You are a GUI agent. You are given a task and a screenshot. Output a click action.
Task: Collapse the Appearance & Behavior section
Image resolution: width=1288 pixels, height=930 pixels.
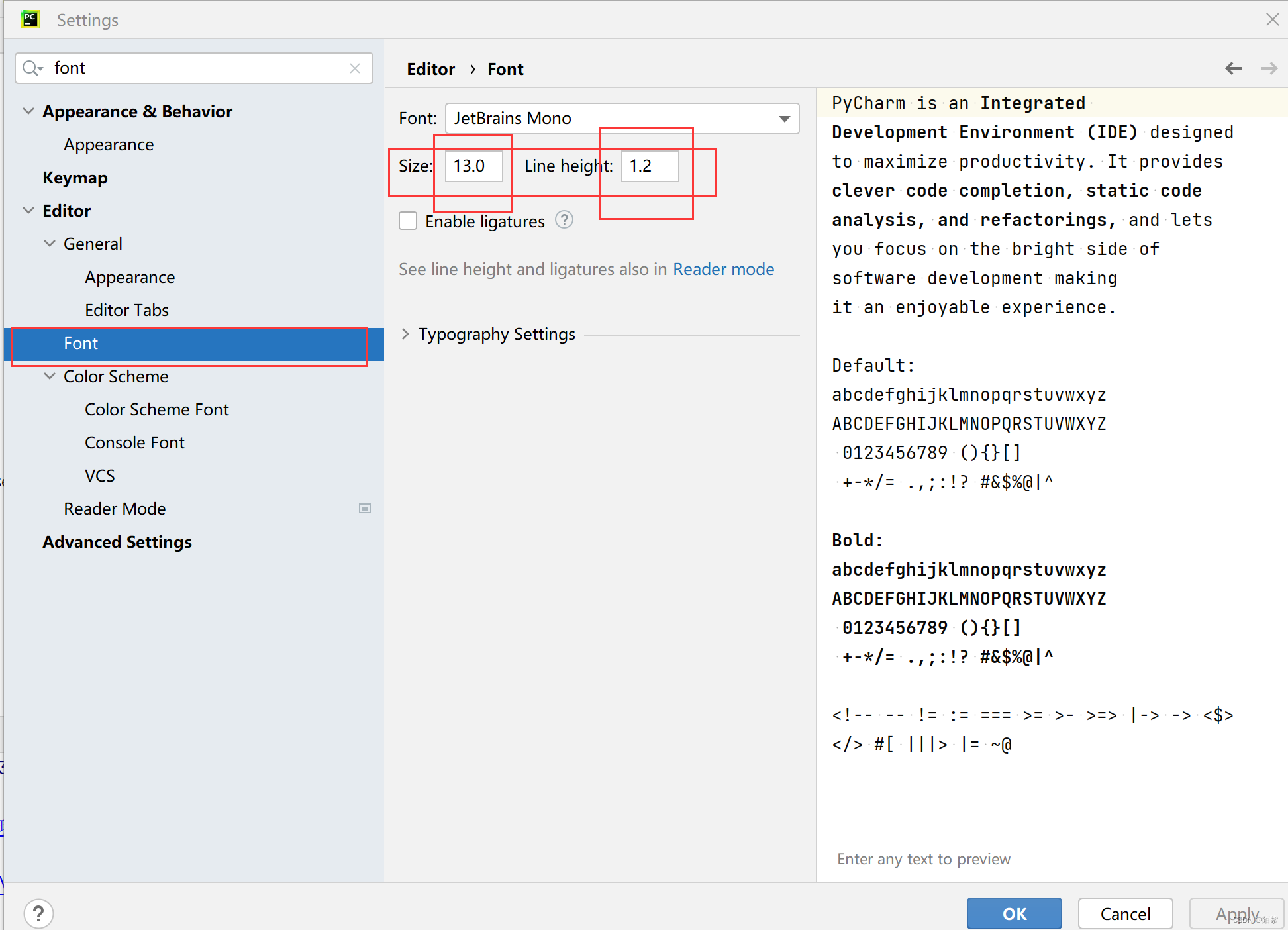pos(28,111)
